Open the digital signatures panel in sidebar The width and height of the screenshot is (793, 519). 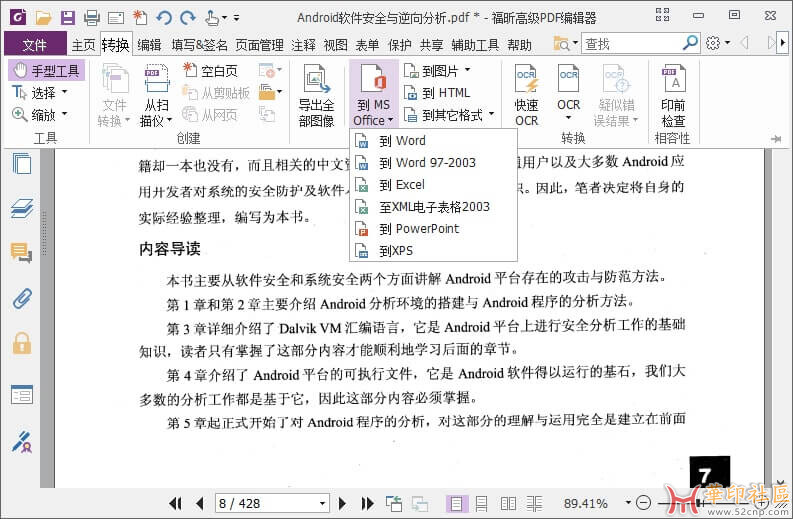pos(22,442)
